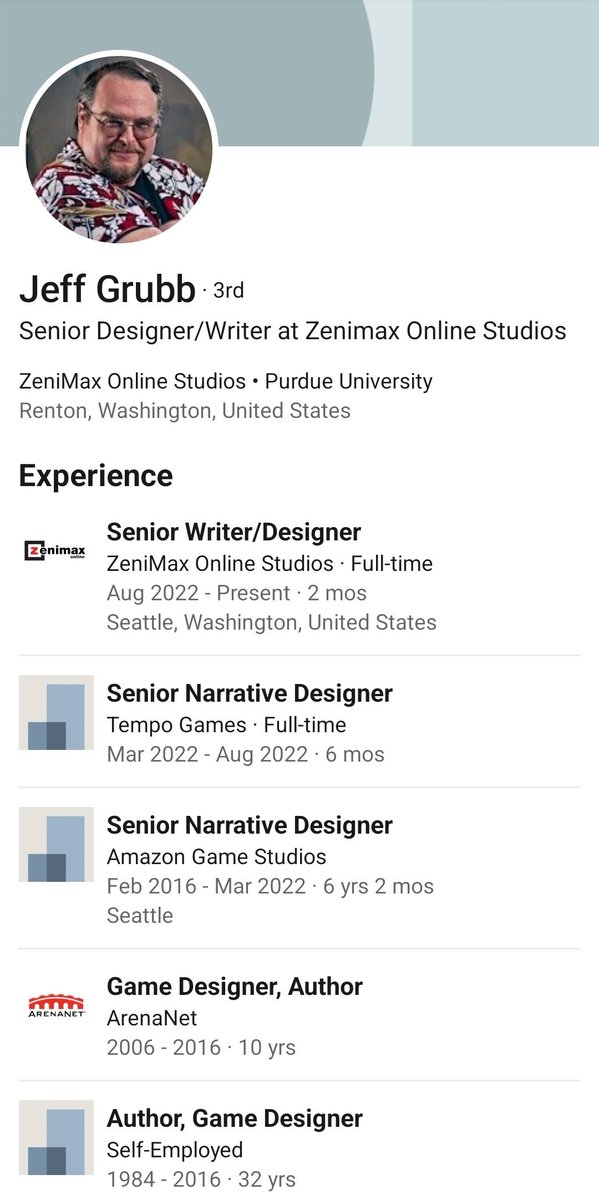This screenshot has width=599, height=1200.
Task: Click the Renton, Washington location text
Action: [x=185, y=410]
